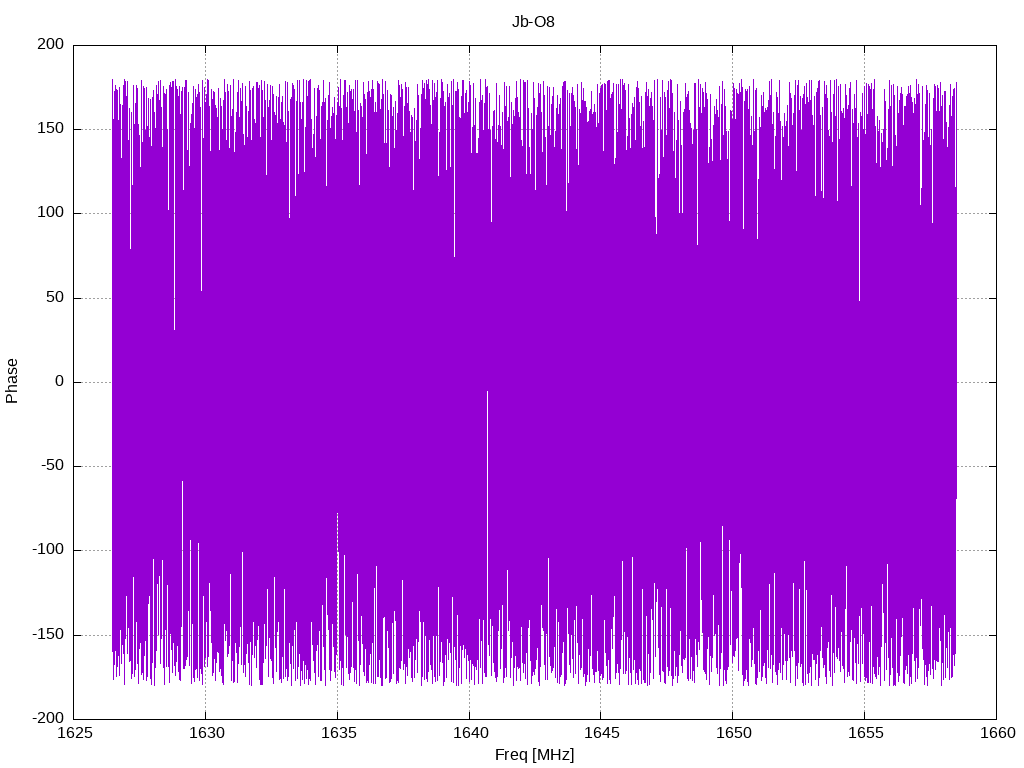1024x768 pixels.
Task: Click the x-axis tick label 1635
Action: pyautogui.click(x=338, y=733)
